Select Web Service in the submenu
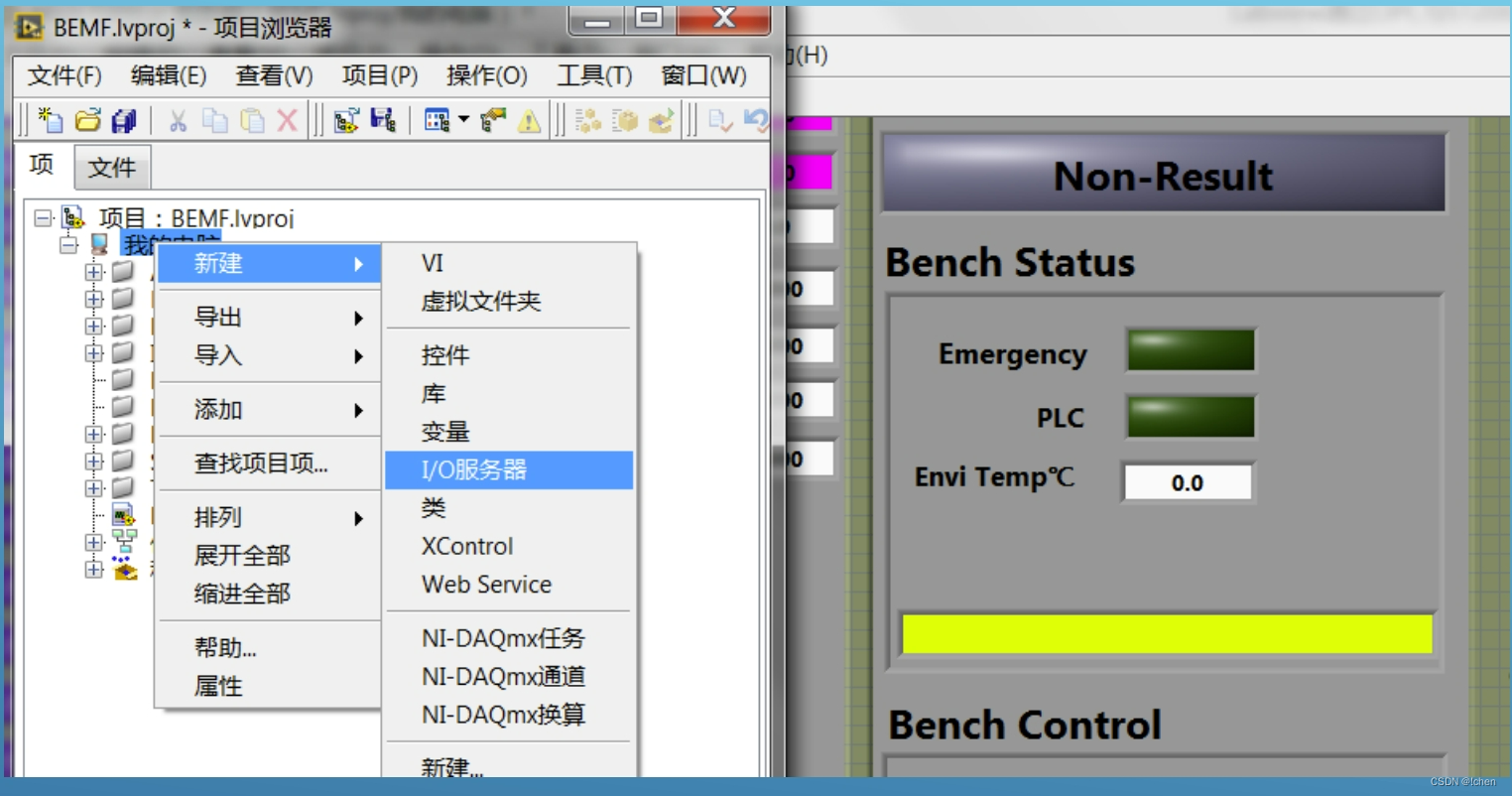 click(509, 585)
